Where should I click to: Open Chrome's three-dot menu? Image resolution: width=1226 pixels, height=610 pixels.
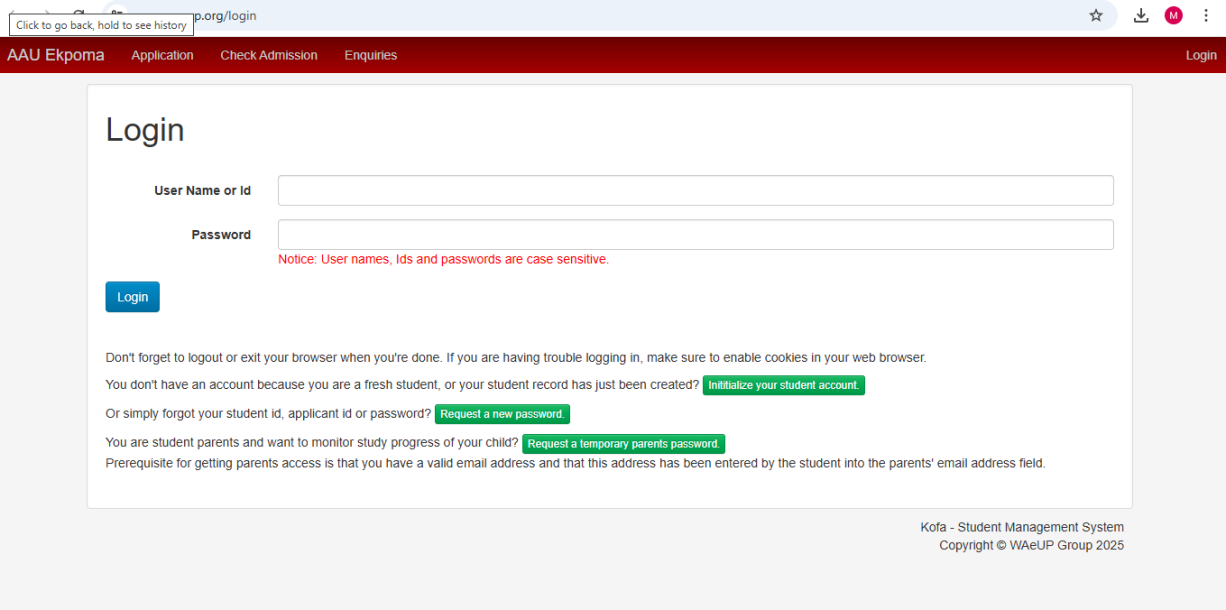point(1206,15)
